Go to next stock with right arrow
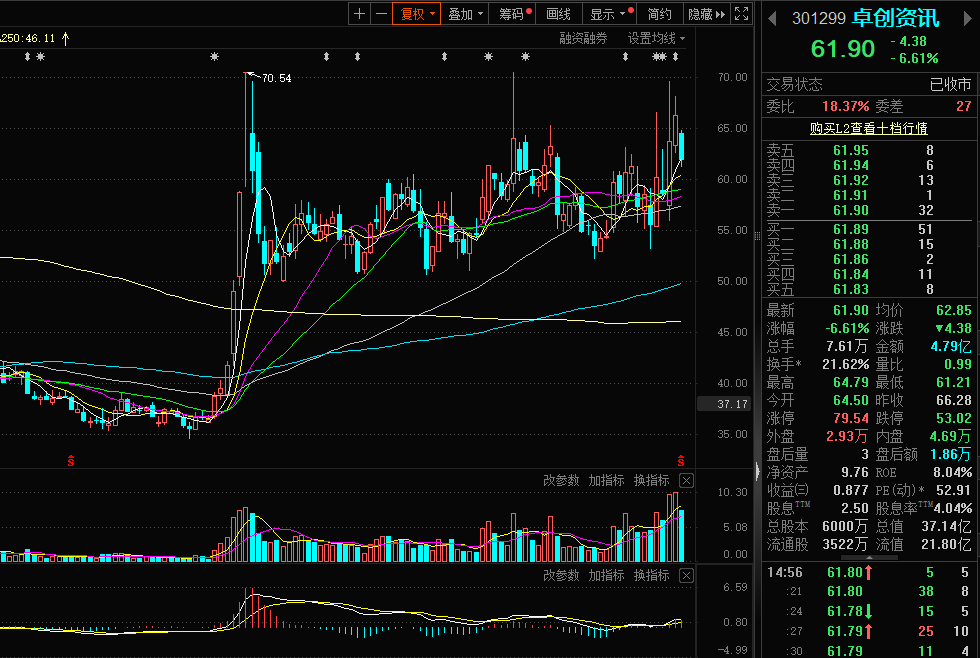Viewport: 980px width, 658px height. (965, 17)
